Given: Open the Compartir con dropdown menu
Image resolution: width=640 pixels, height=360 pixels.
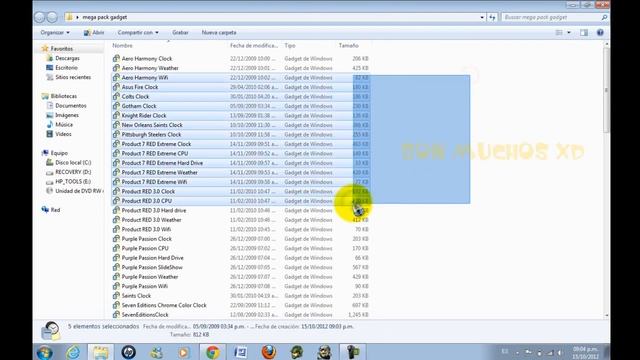Looking at the screenshot, I should point(138,33).
